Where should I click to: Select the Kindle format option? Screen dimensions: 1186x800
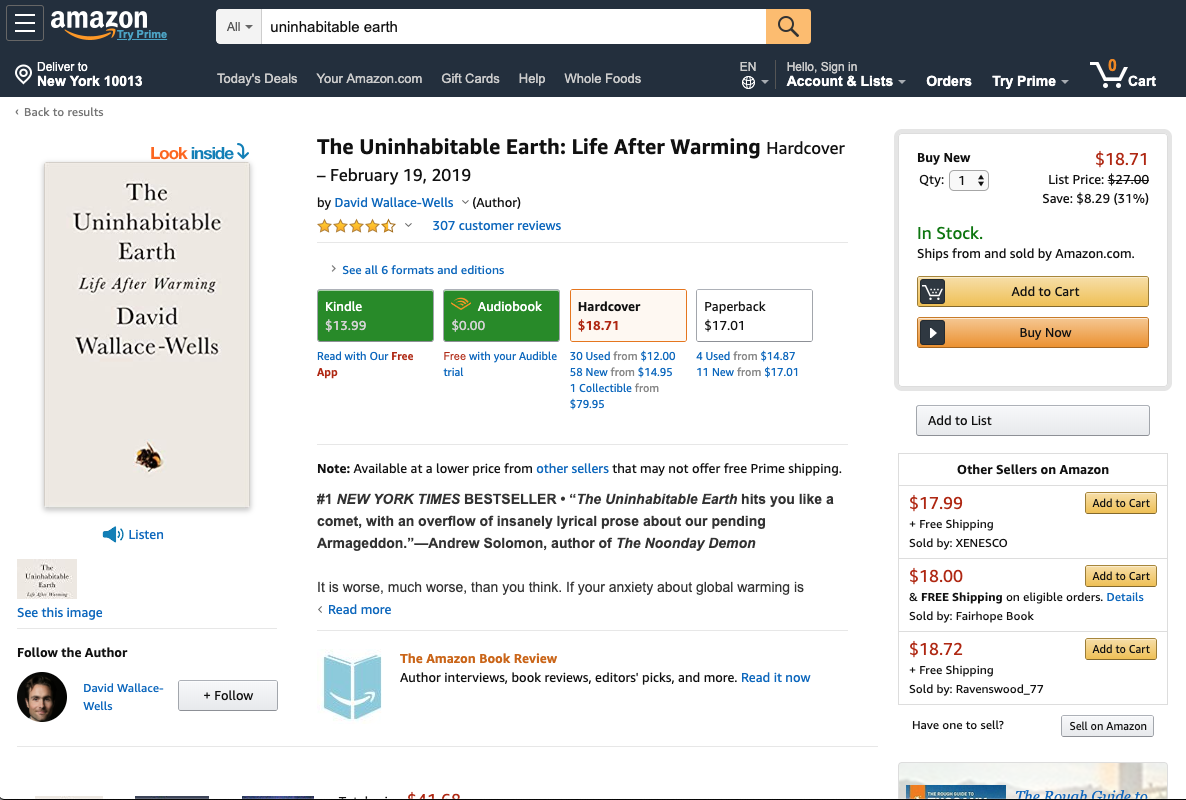(x=375, y=315)
